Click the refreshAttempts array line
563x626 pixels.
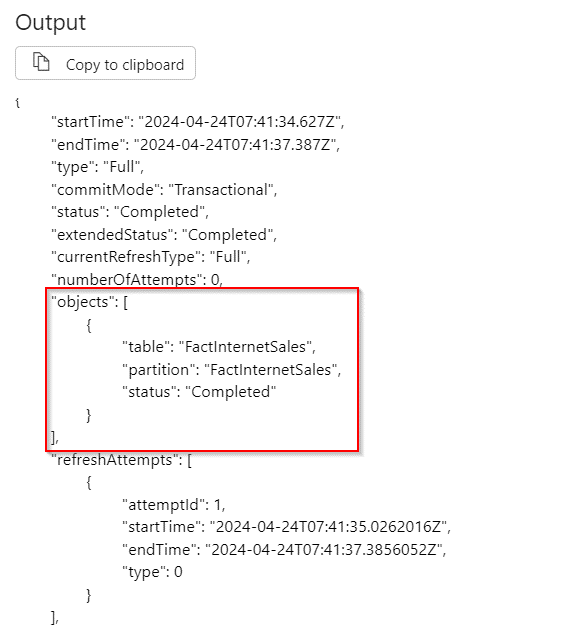pos(121,460)
